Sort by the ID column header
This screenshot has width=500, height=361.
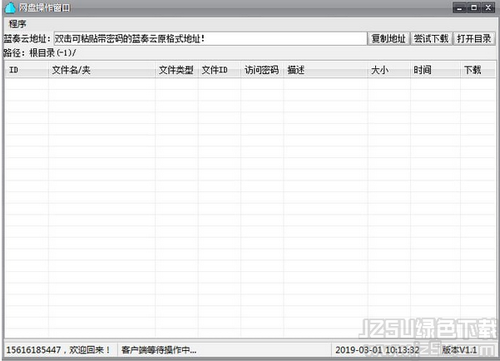pyautogui.click(x=27, y=70)
